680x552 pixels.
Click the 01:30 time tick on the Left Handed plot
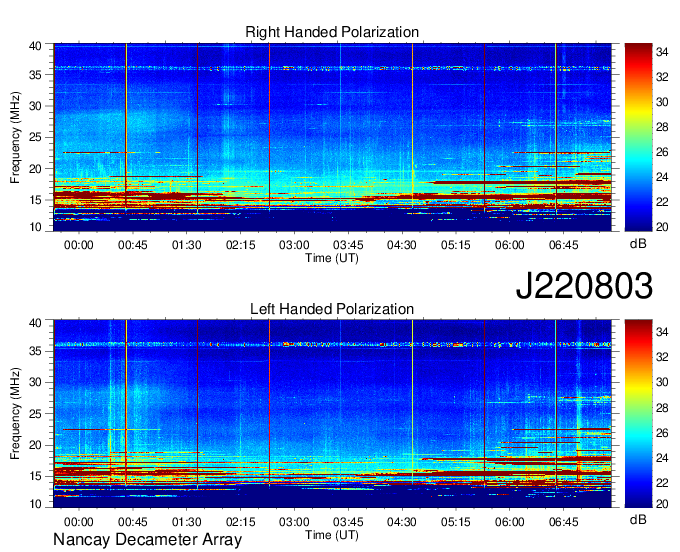(x=186, y=522)
